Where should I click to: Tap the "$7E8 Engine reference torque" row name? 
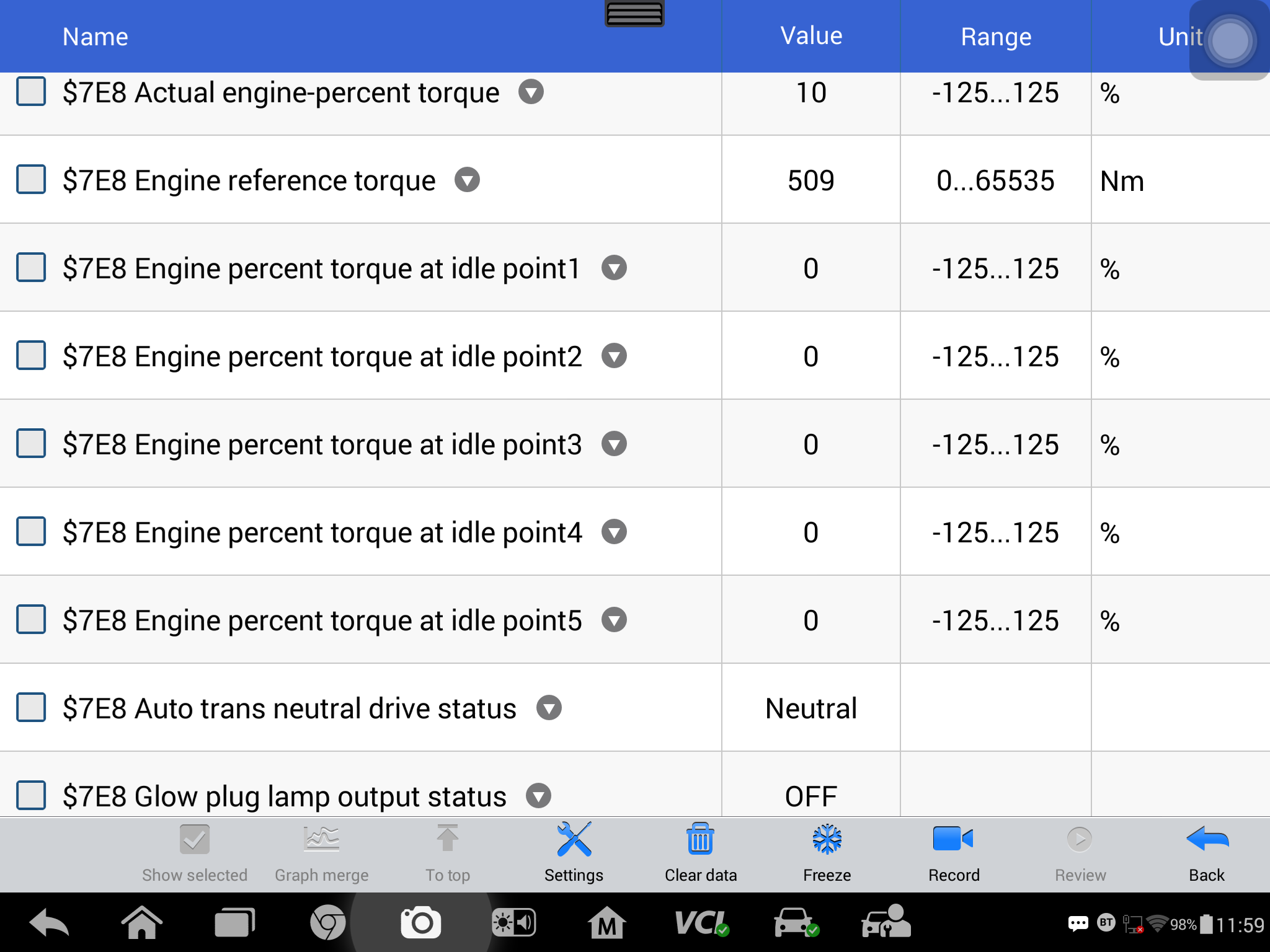[249, 181]
